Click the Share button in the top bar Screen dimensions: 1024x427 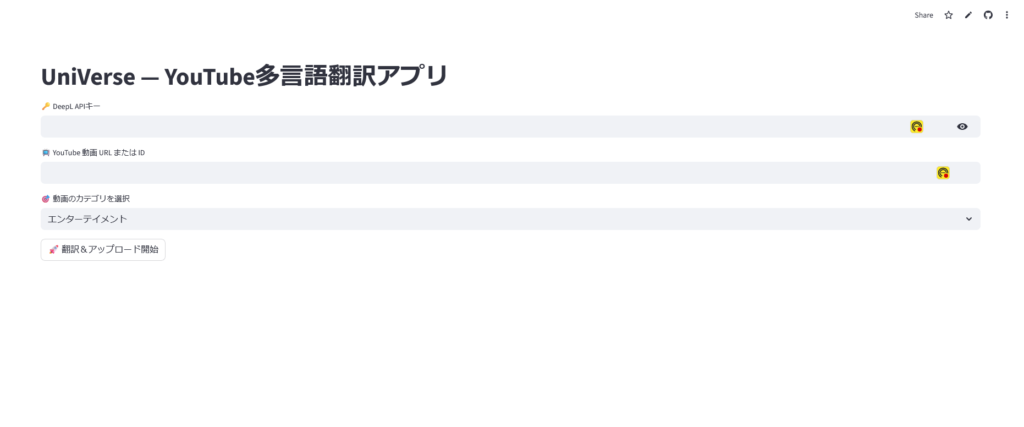click(x=923, y=15)
